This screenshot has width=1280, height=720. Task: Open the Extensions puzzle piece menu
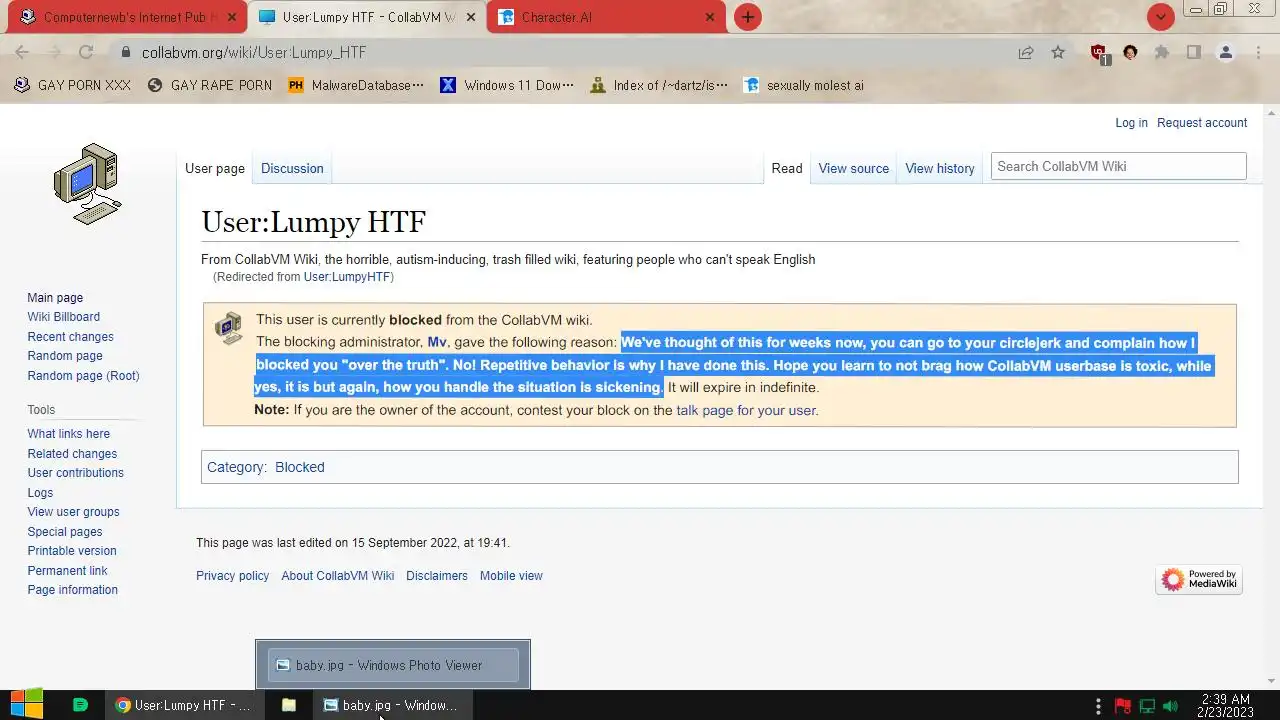[x=1162, y=52]
